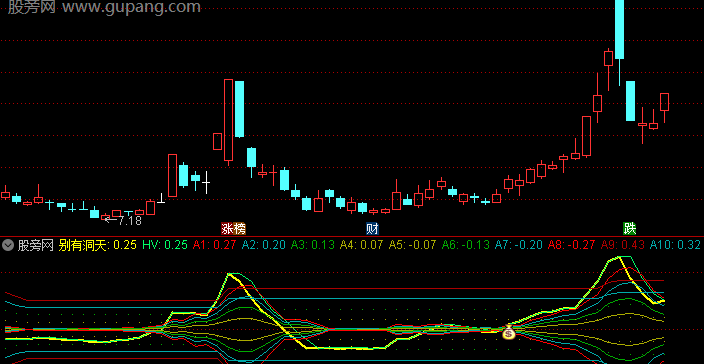
Task: Select the A9: 0.43 line label
Action: pos(623,245)
